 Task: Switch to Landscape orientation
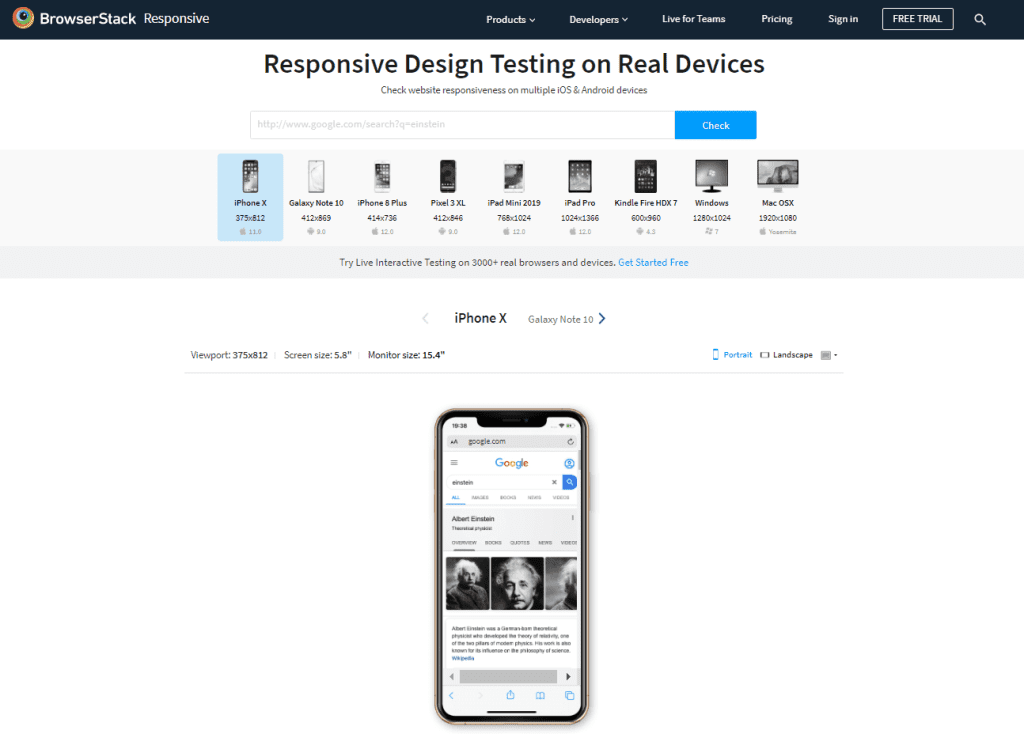[x=786, y=355]
